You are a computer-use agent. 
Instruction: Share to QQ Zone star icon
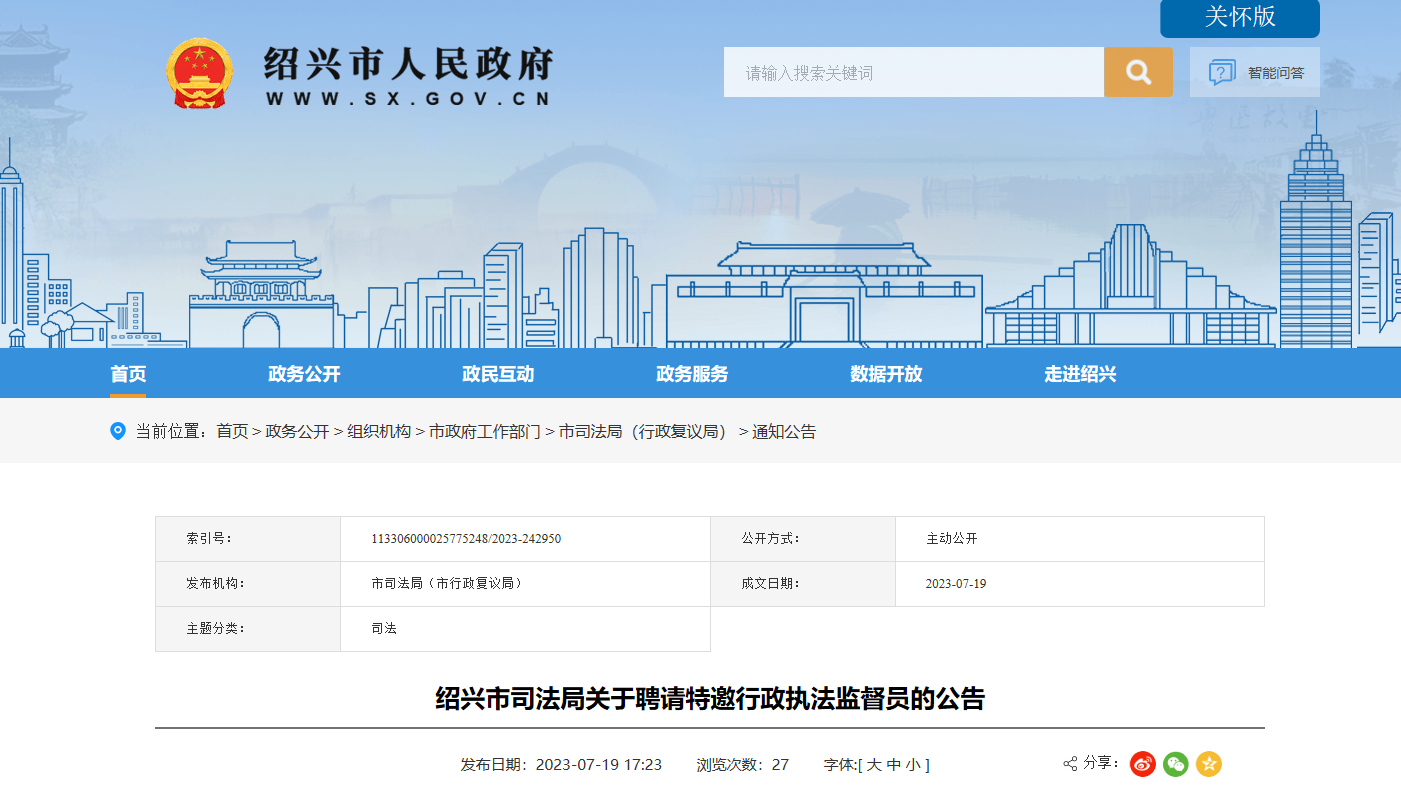pos(1209,764)
